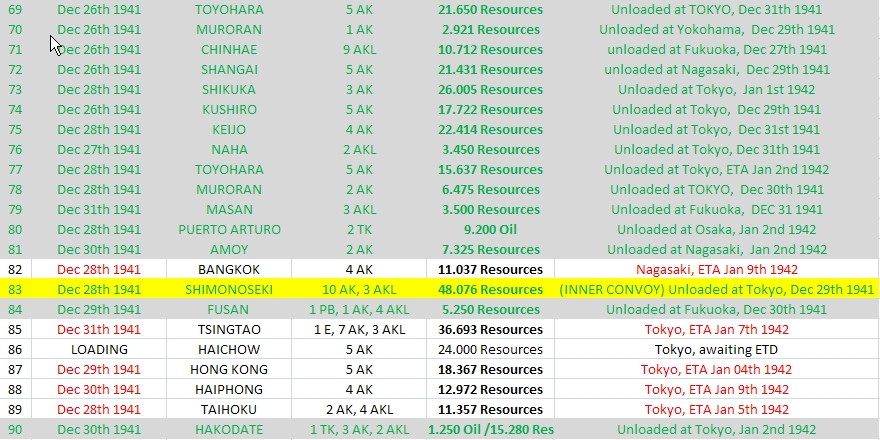Screen dimensions: 880x440
Task: Click the HONG KONG port cell
Action: pyautogui.click(x=229, y=370)
